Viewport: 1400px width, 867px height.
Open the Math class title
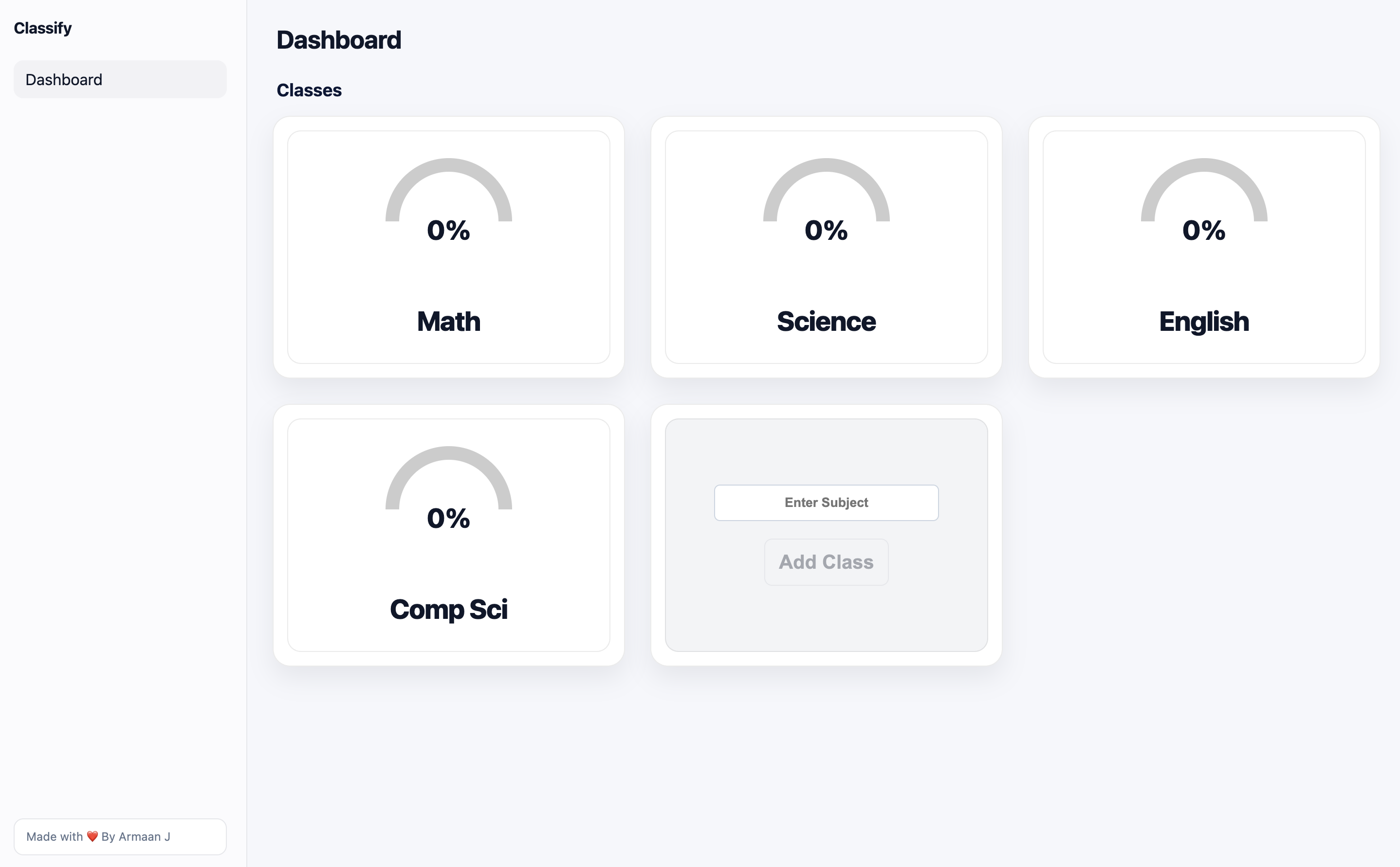point(448,322)
